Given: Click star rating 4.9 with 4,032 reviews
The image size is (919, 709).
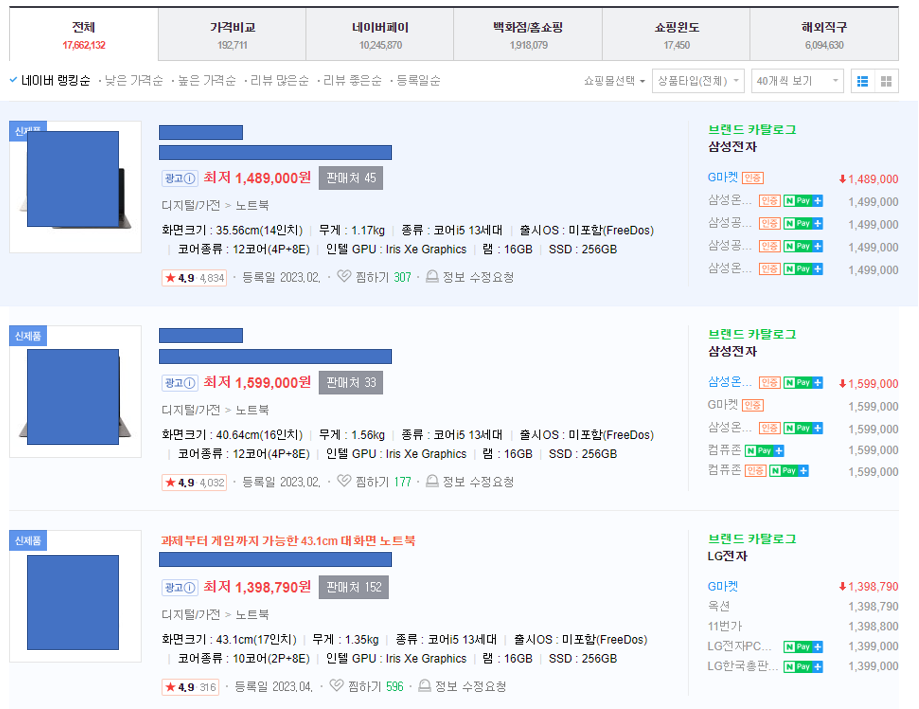Looking at the screenshot, I should coord(194,482).
